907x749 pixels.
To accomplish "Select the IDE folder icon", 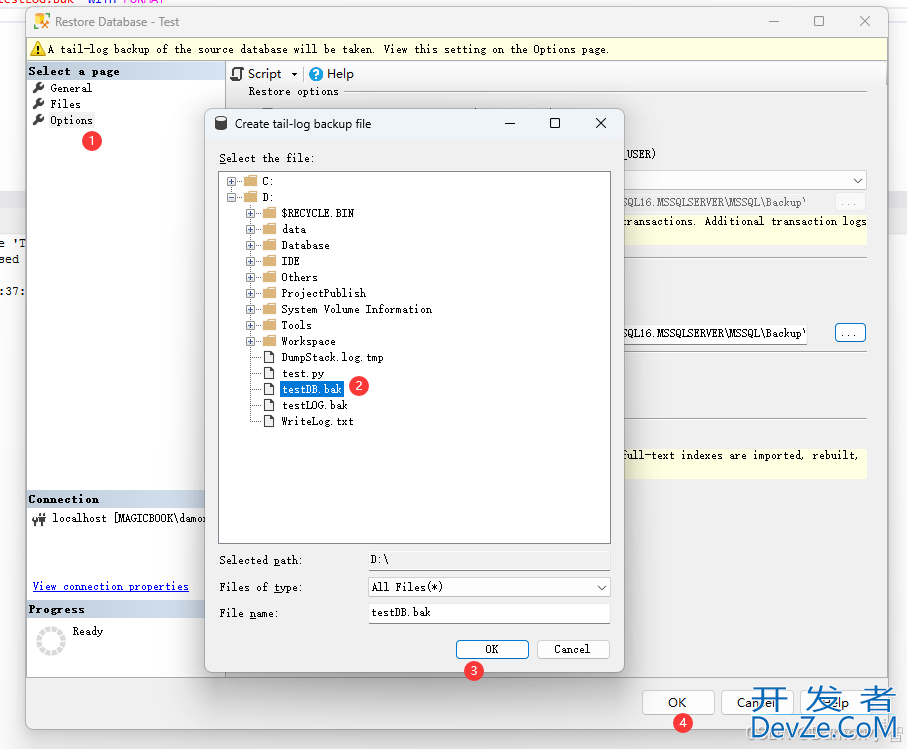I will [x=270, y=261].
